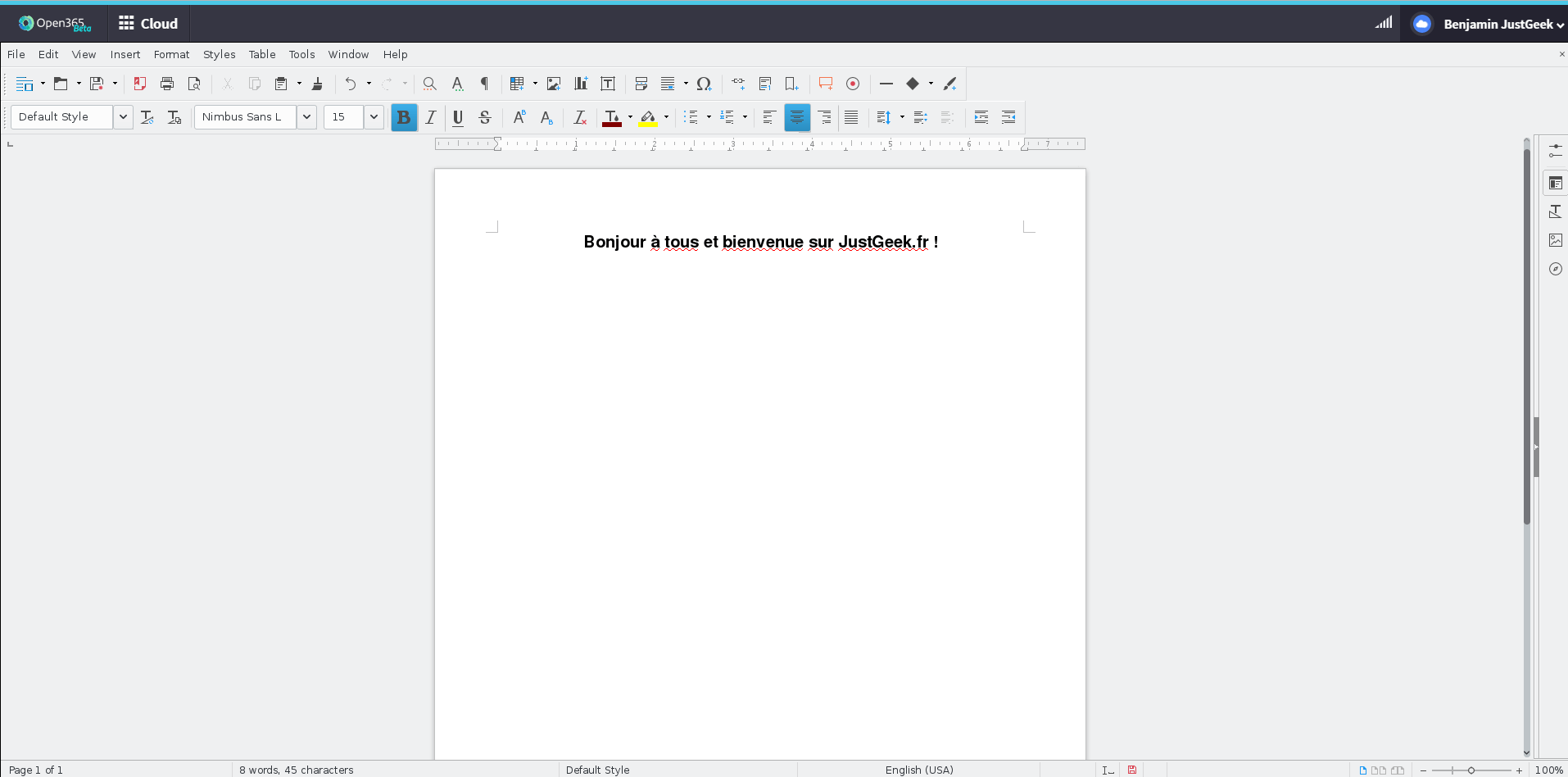The image size is (1568, 777).
Task: Open sidebar Gallery panel
Action: pyautogui.click(x=1556, y=240)
